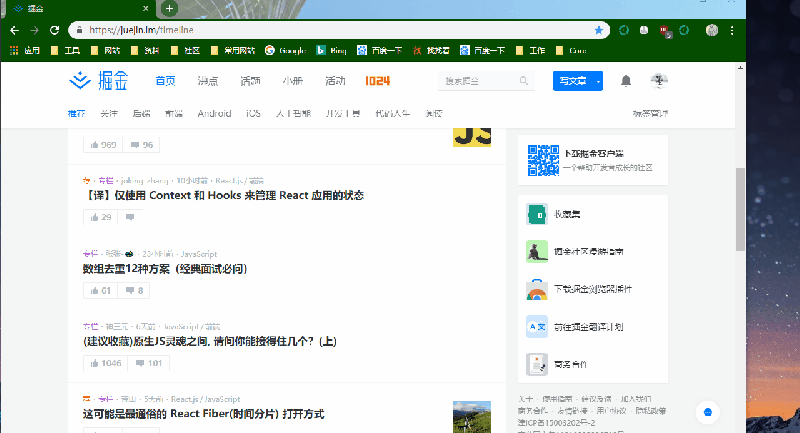Screen dimensions: 800x433
Task: Open the 社区 bookmarks folder
Action: pyautogui.click(x=185, y=50)
